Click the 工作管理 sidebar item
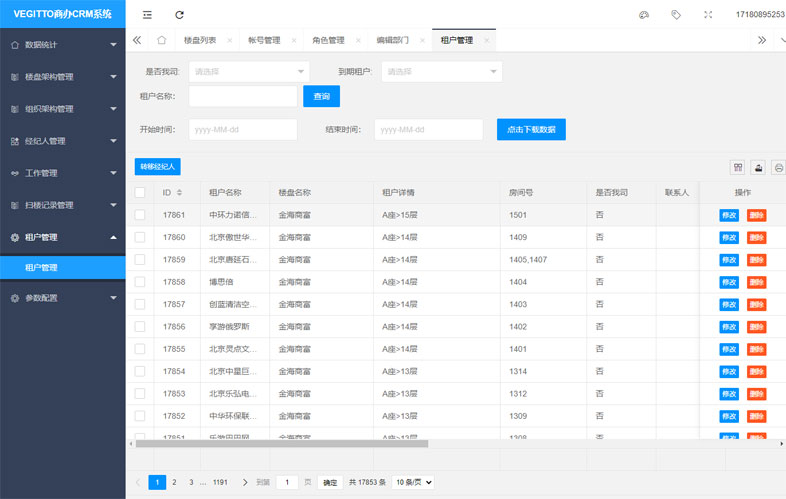Image resolution: width=786 pixels, height=499 pixels. 63,173
